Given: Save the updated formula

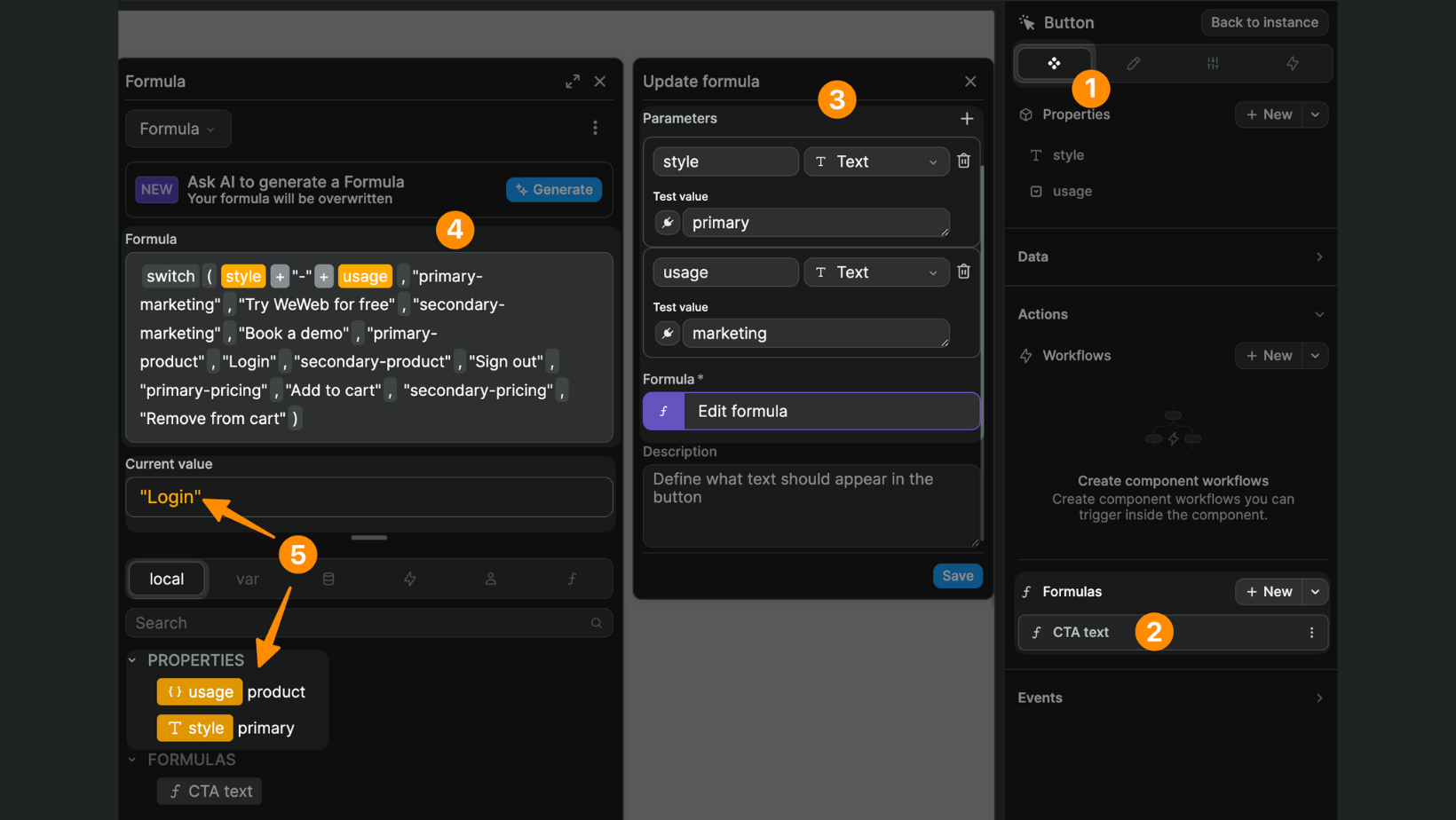Looking at the screenshot, I should pyautogui.click(x=957, y=576).
